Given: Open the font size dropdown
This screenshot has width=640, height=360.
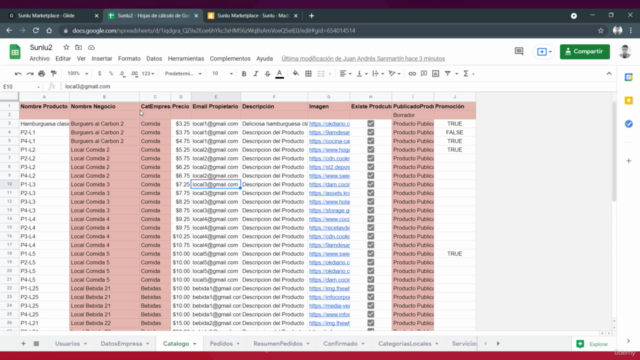Looking at the screenshot, I should tap(222, 74).
